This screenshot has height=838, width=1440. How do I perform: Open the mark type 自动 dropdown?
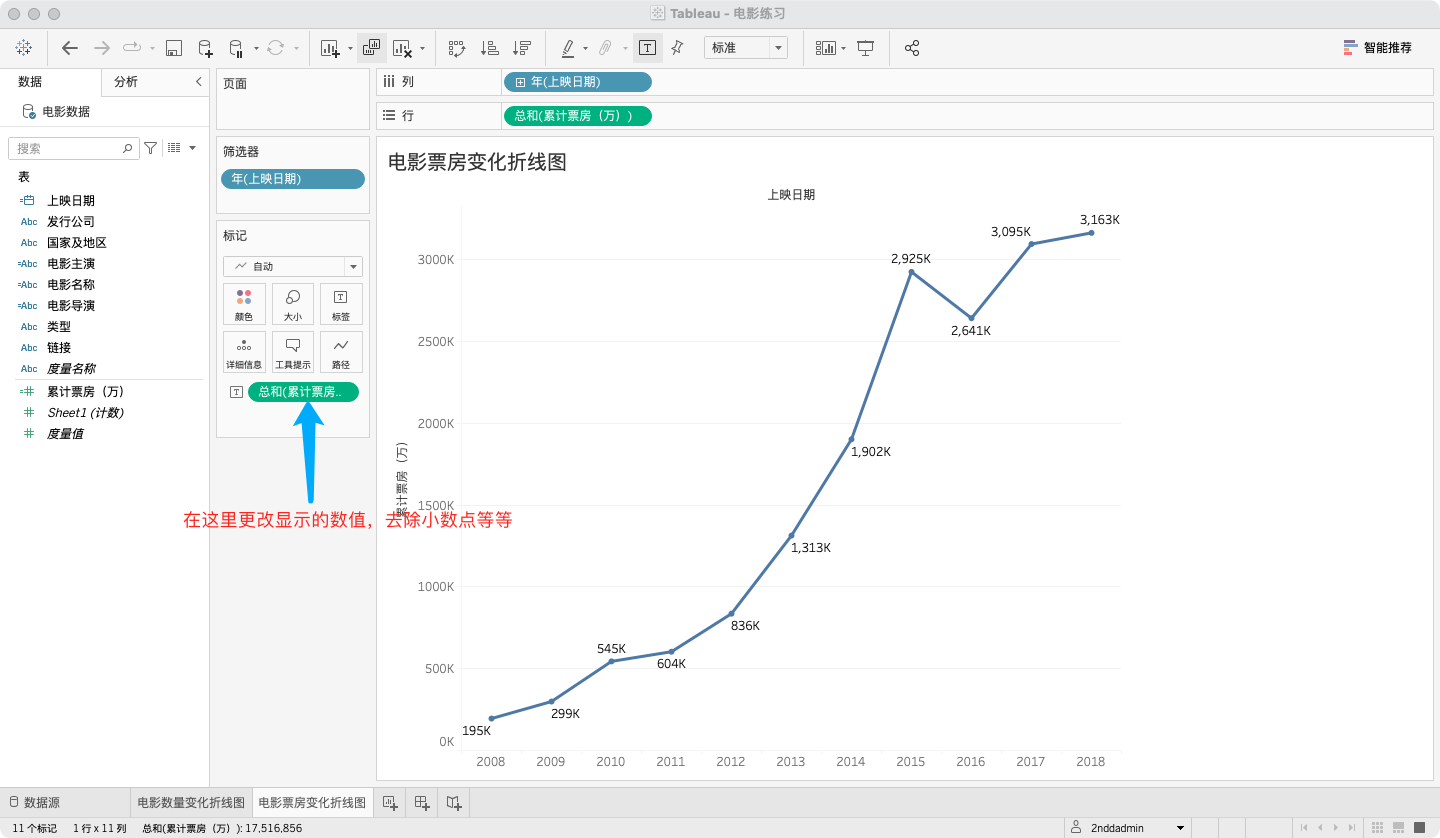tap(293, 266)
